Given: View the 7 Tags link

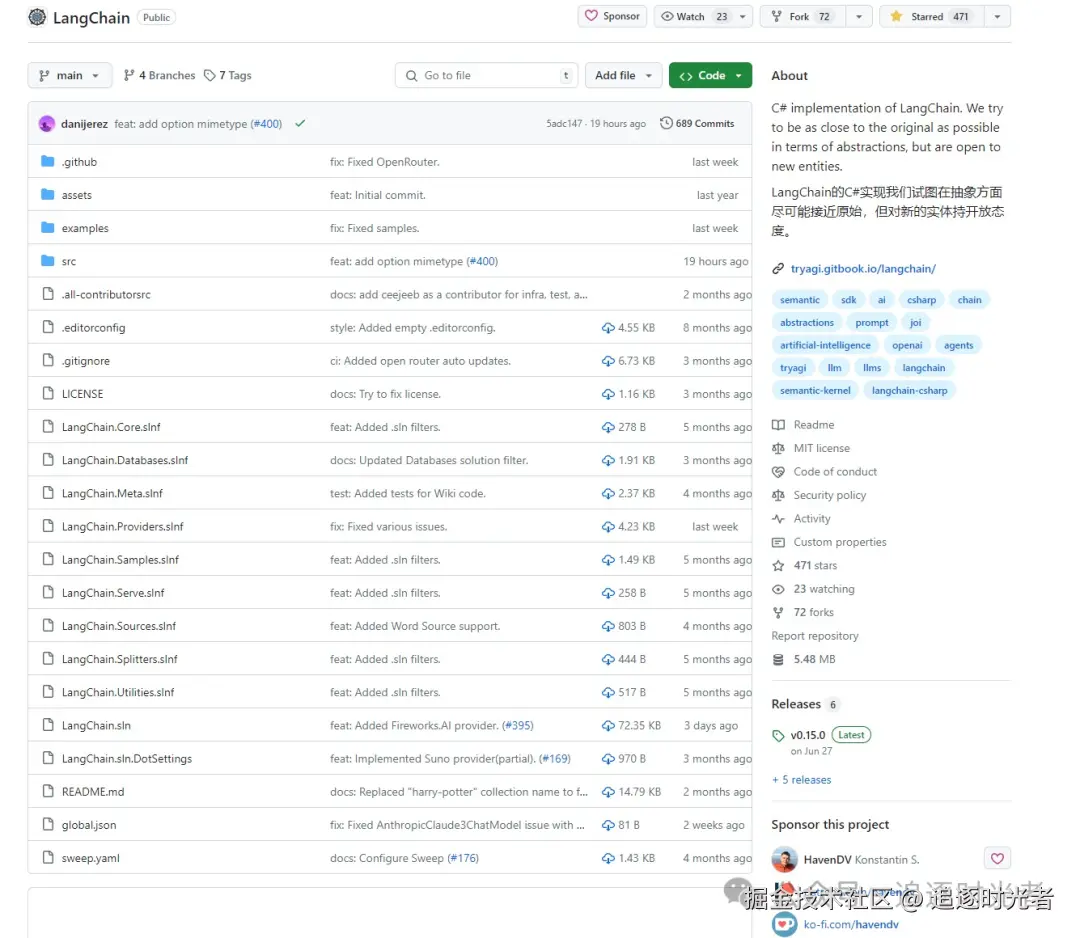Looking at the screenshot, I should tap(228, 75).
